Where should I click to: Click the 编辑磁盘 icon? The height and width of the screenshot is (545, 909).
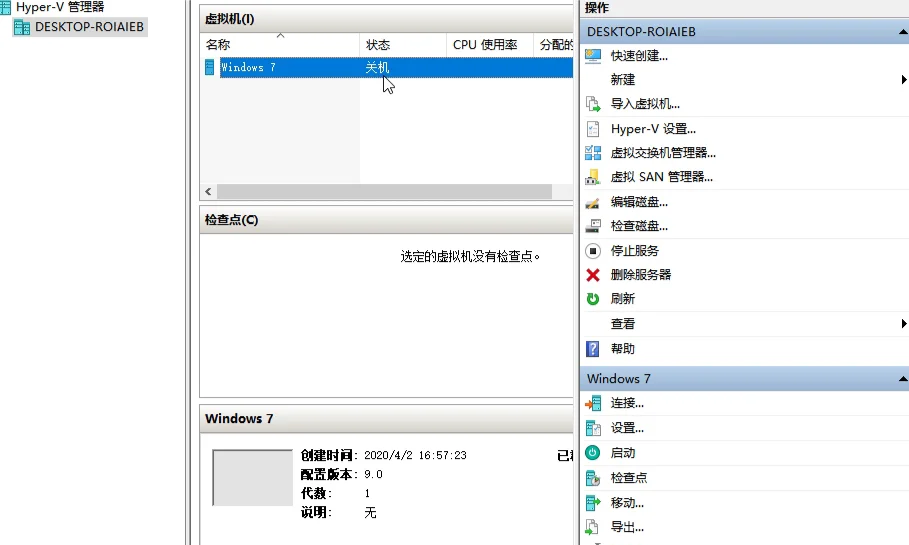tap(592, 202)
